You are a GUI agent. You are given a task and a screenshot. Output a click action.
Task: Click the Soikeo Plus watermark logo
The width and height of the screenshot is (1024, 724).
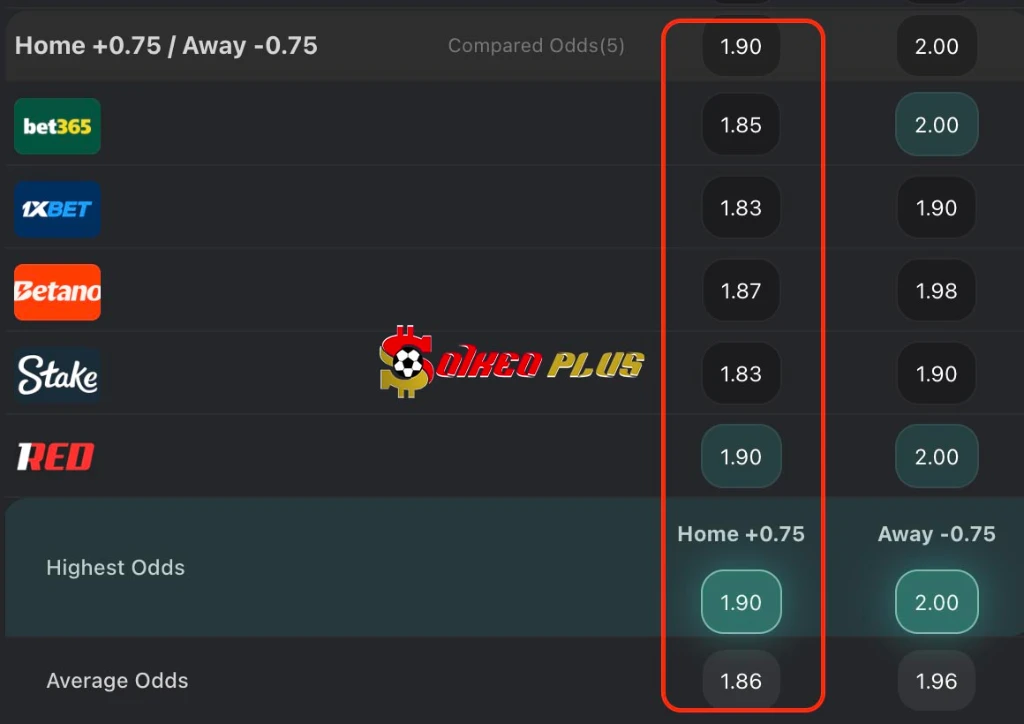coord(511,362)
